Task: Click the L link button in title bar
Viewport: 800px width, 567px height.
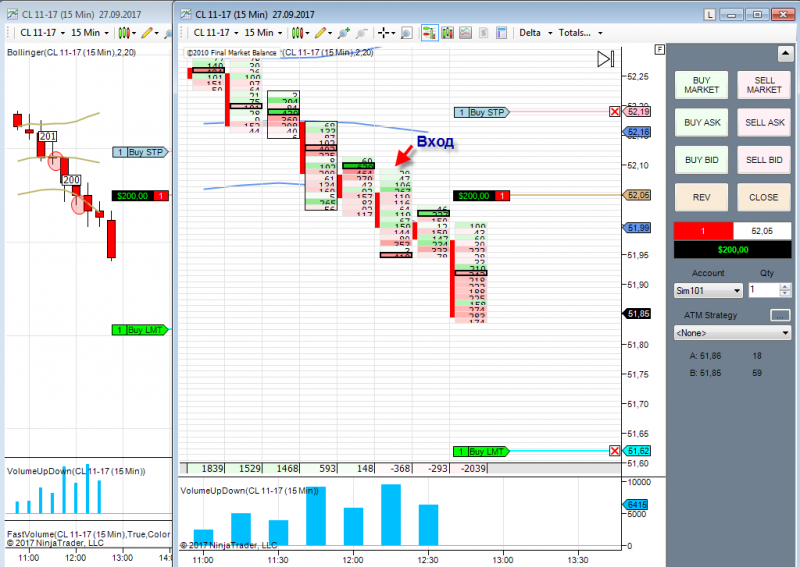Action: click(710, 15)
